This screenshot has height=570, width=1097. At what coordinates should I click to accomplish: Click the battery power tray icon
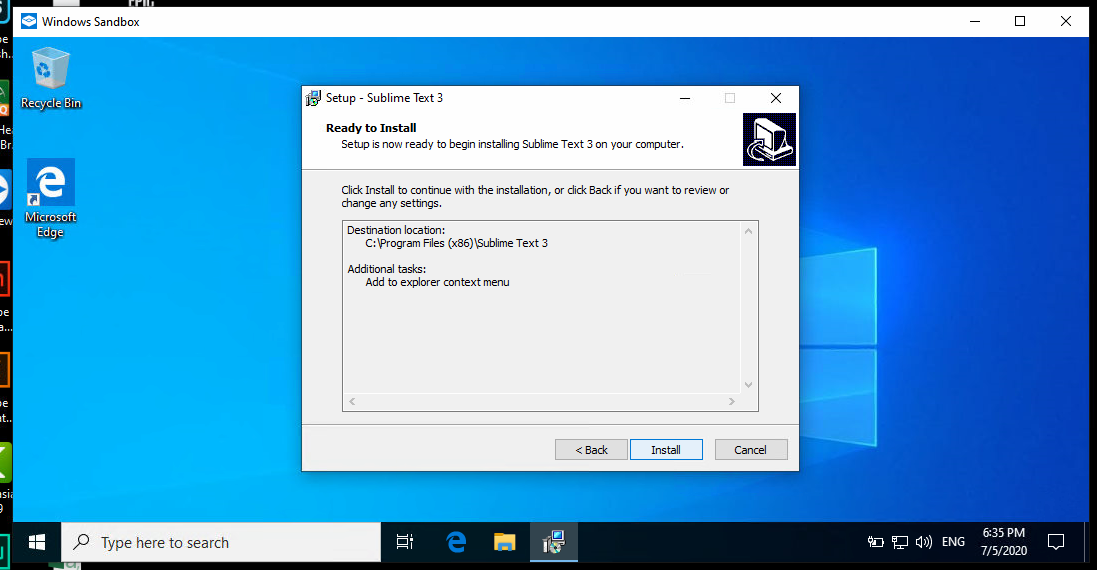pos(875,542)
